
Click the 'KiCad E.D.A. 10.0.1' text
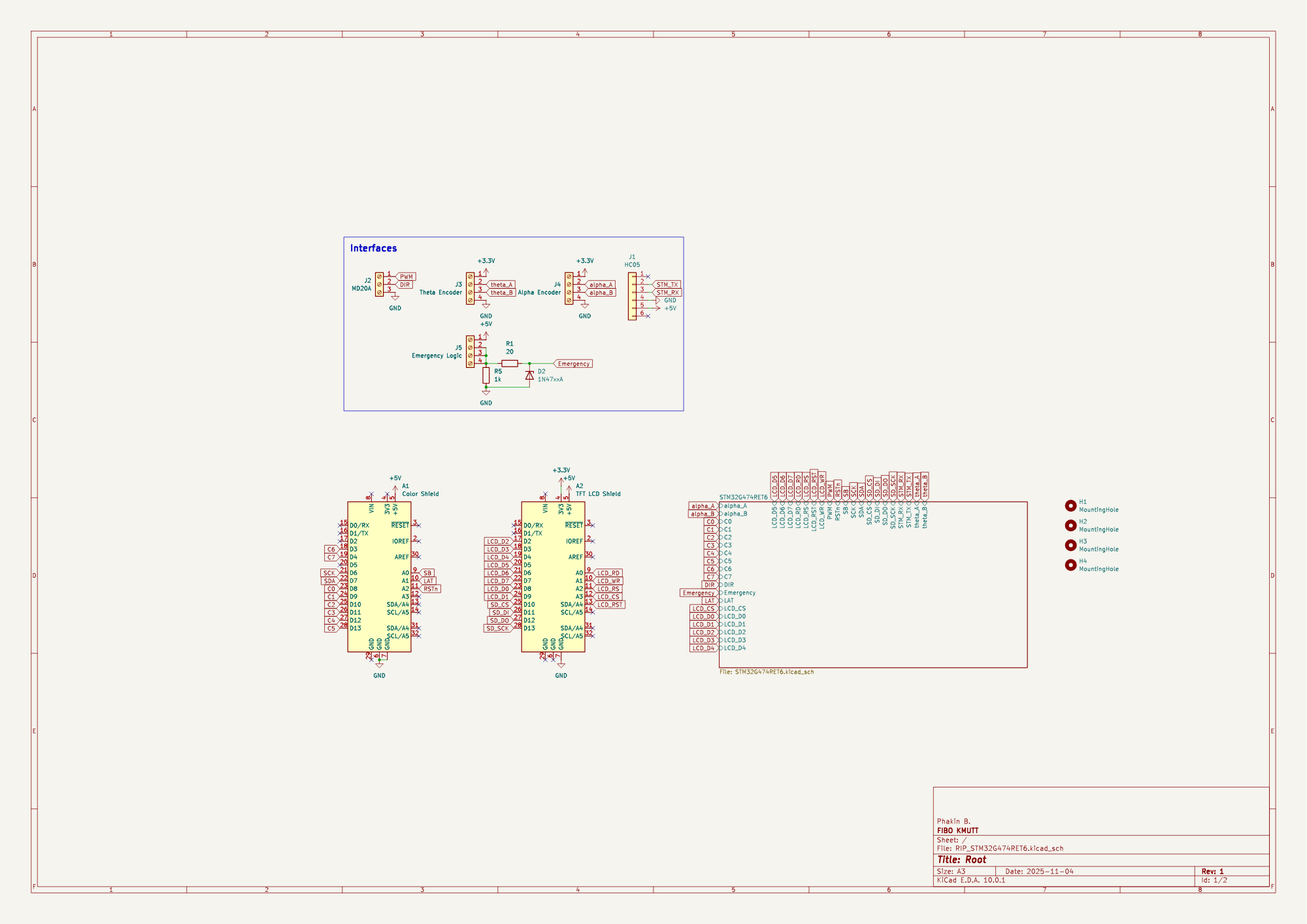tap(971, 880)
